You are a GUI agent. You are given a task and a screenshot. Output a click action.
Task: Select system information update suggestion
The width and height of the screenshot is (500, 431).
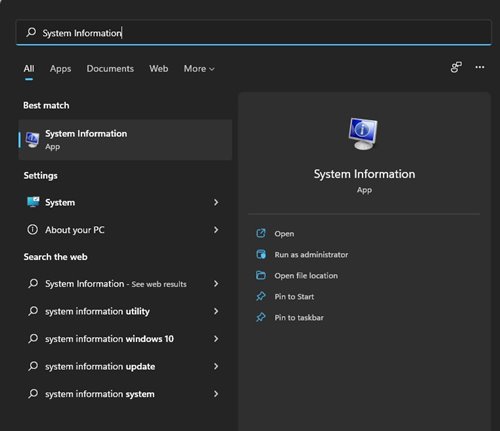[124, 366]
